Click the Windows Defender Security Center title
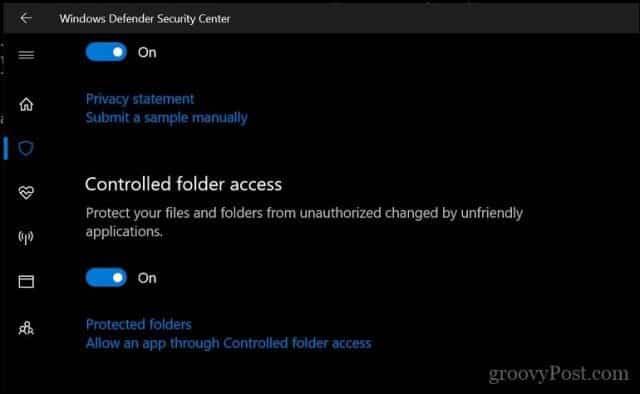640x394 pixels. (145, 19)
